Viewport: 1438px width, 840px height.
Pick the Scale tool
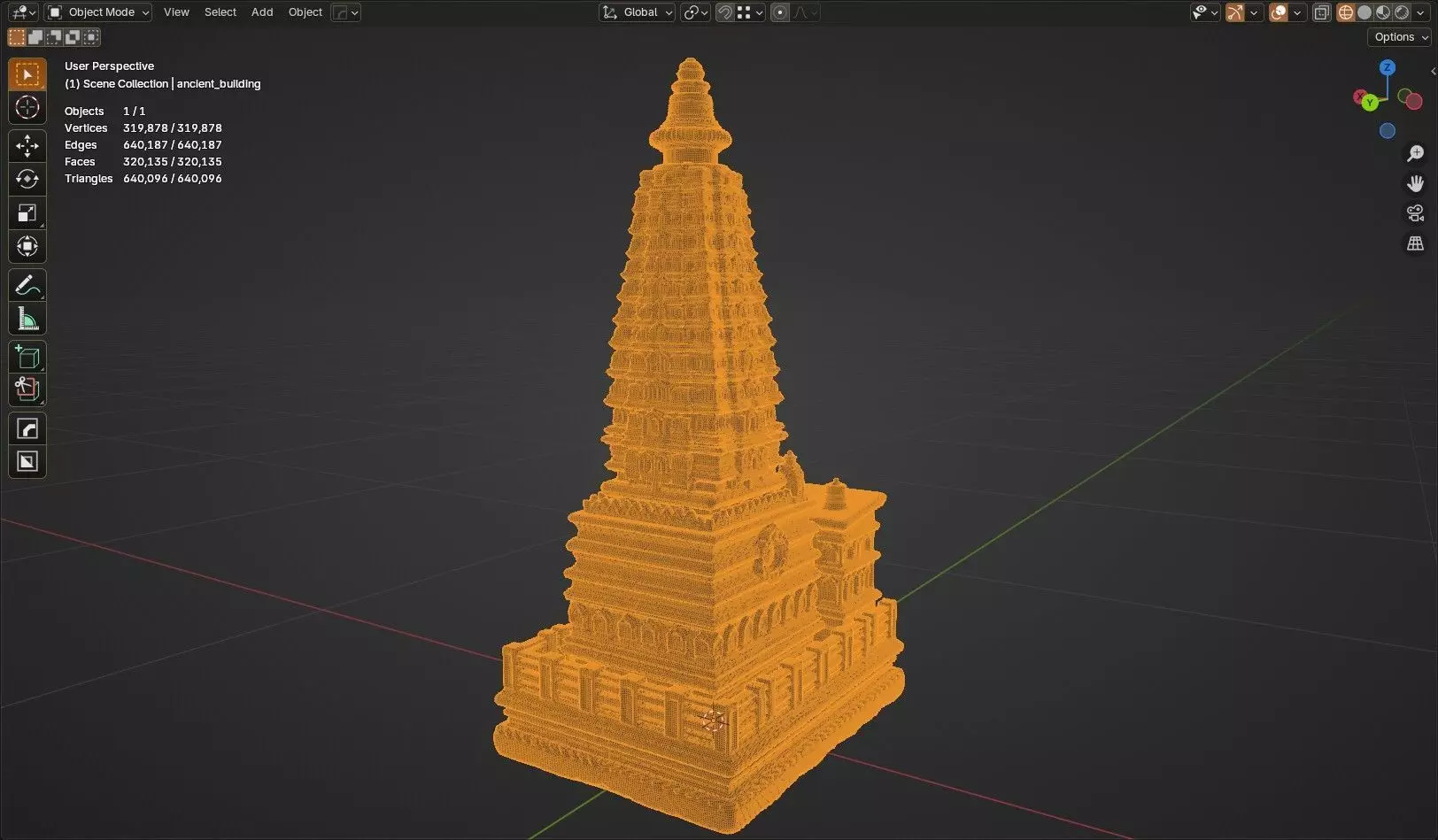coord(27,213)
